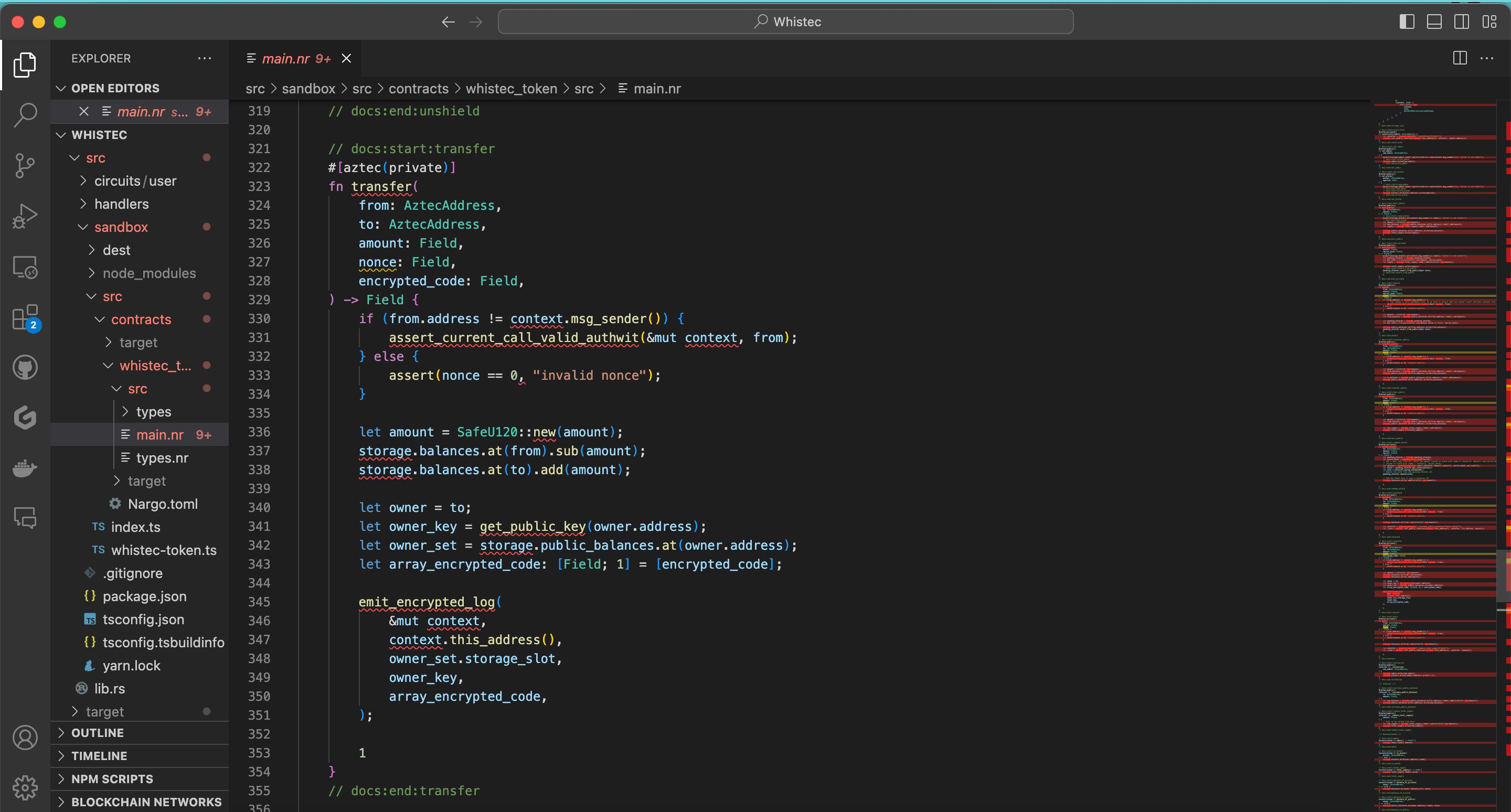Image resolution: width=1511 pixels, height=812 pixels.
Task: Expand the target folder under sandbox src contracts
Action: pos(140,343)
